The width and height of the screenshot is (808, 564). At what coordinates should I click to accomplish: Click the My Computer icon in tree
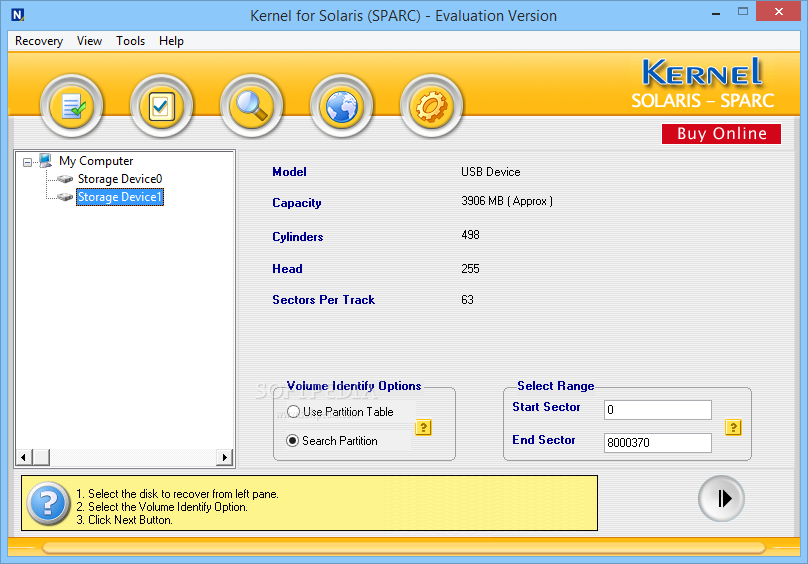click(45, 161)
